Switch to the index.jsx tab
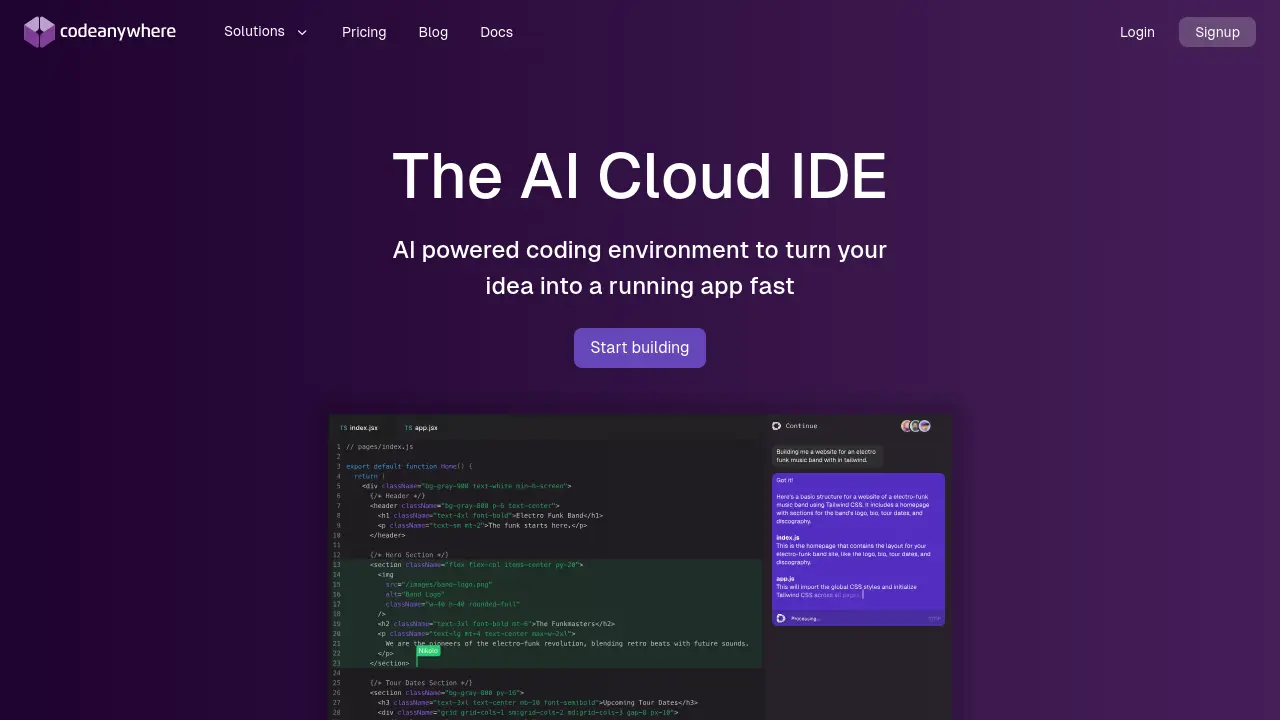Viewport: 1280px width, 720px height. (x=363, y=427)
